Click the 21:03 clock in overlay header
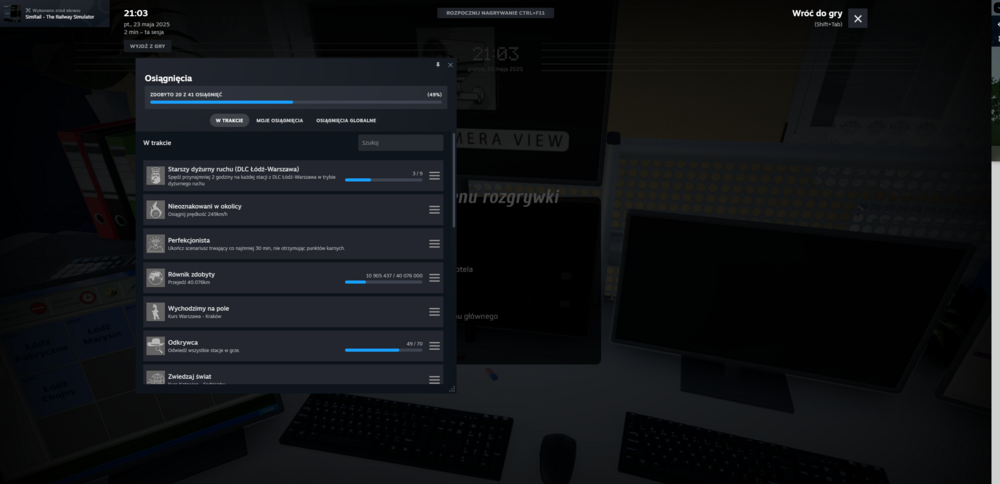Viewport: 1000px width, 484px height. [x=136, y=13]
